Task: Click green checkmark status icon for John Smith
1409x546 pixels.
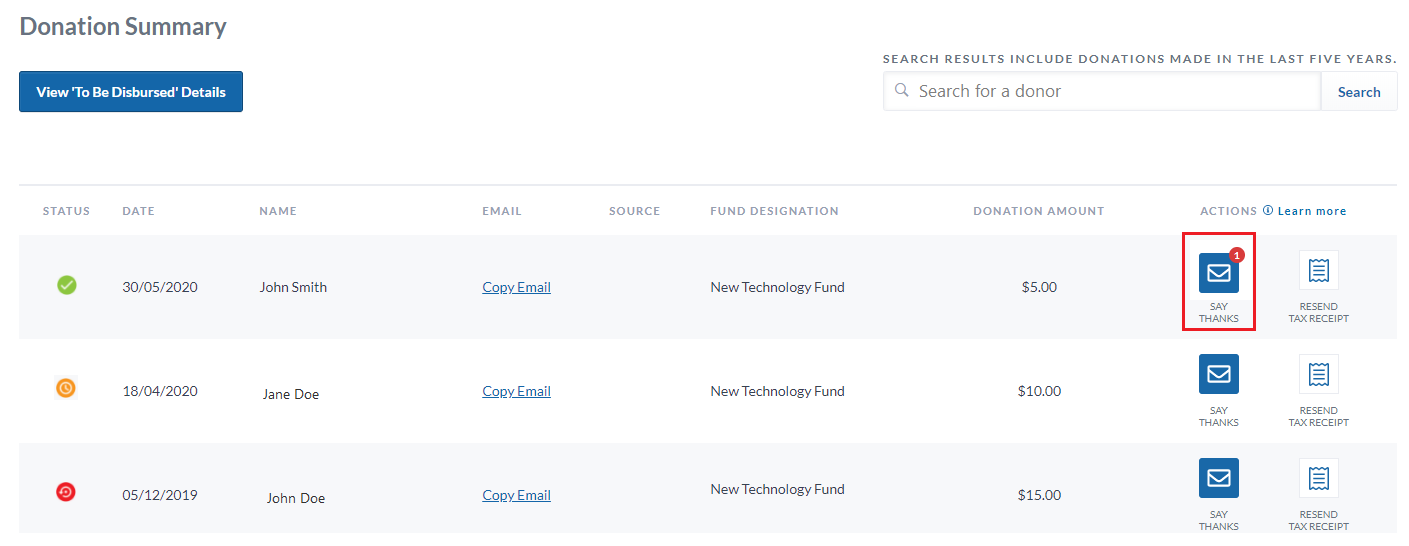Action: 66,286
